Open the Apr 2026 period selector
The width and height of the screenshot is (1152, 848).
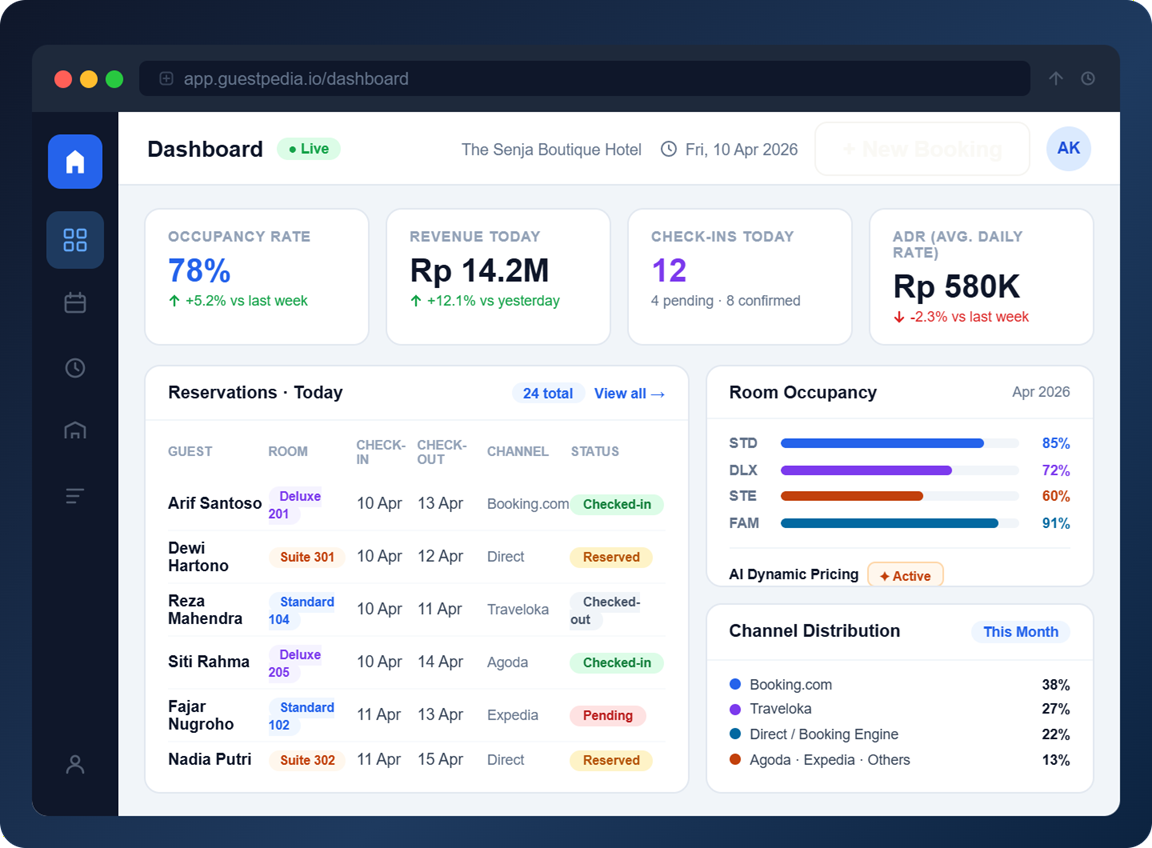pyautogui.click(x=1041, y=392)
